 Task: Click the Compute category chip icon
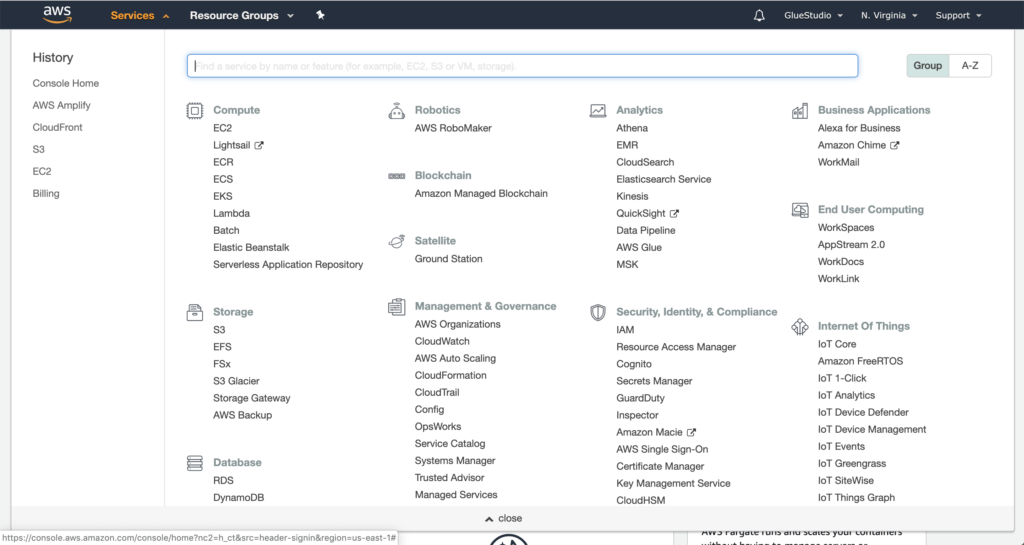195,110
